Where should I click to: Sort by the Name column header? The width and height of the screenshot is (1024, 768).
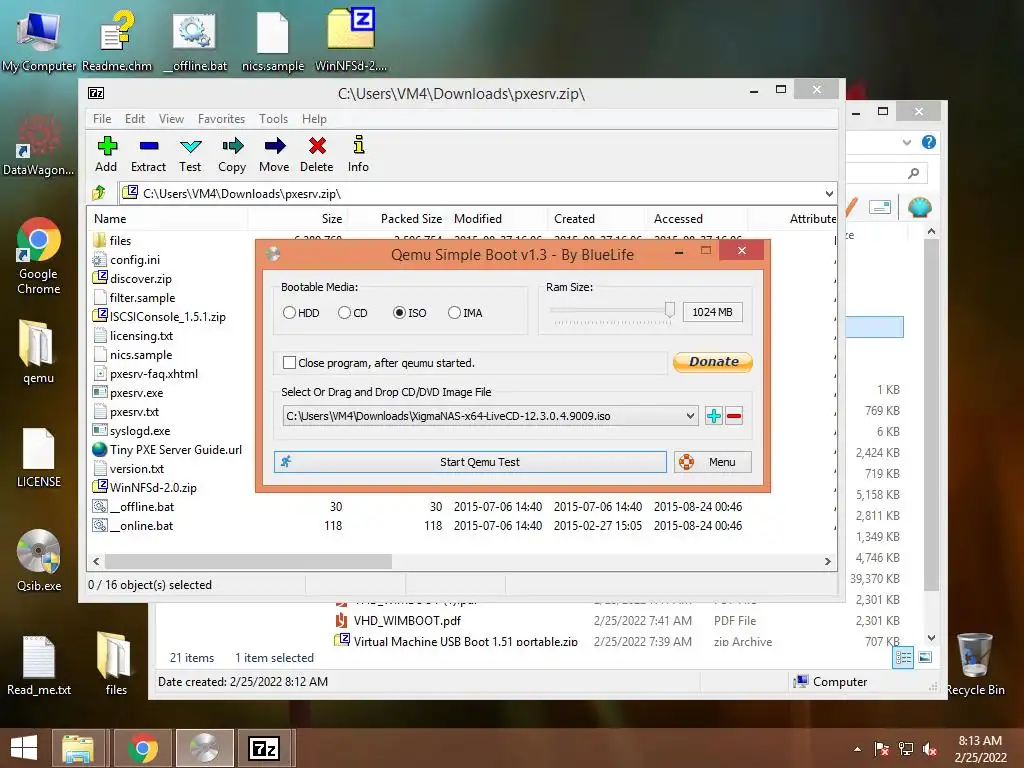point(167,219)
